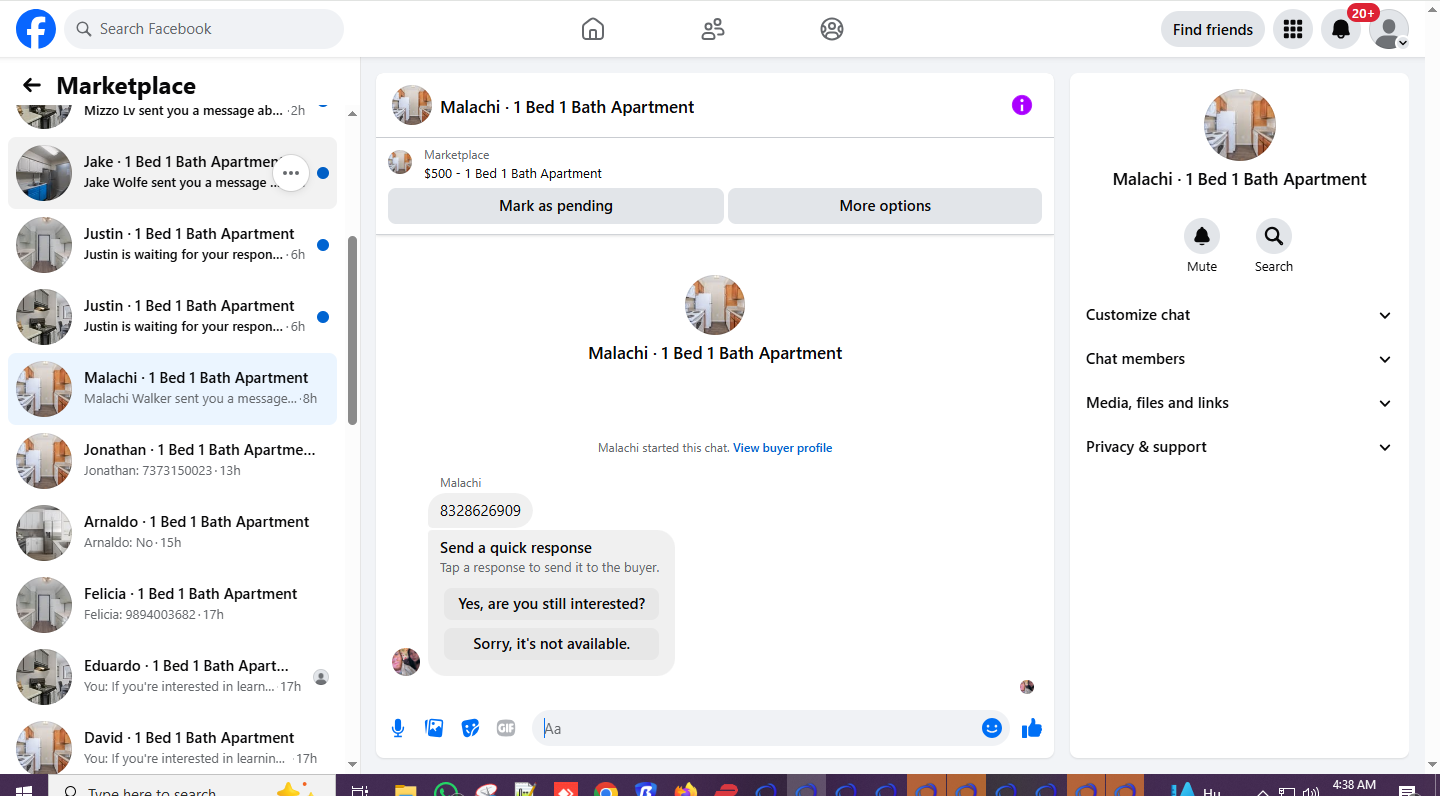The width and height of the screenshot is (1440, 796).
Task: Expand the Chat members section
Action: click(1239, 359)
